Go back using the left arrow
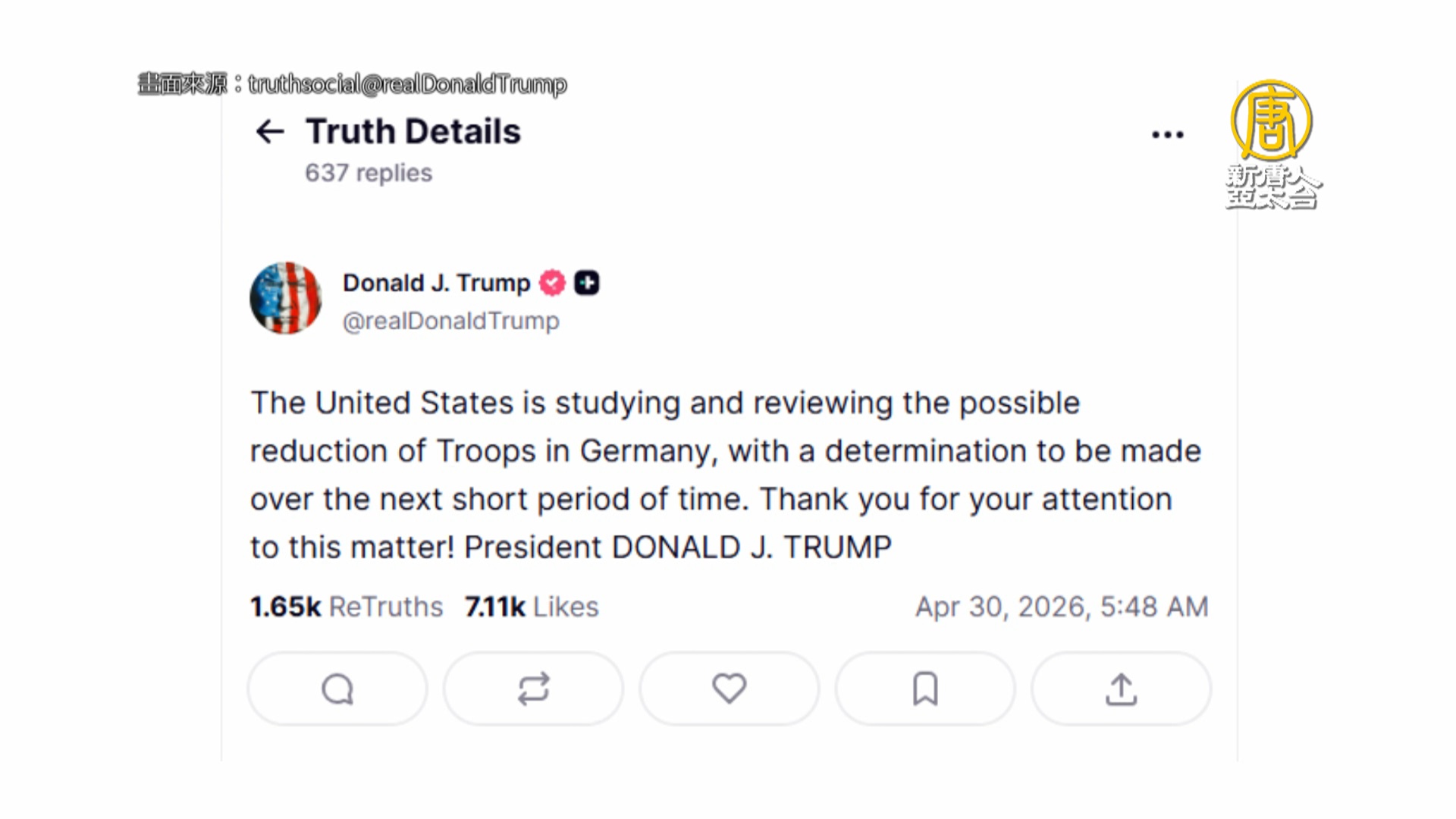 pyautogui.click(x=270, y=132)
